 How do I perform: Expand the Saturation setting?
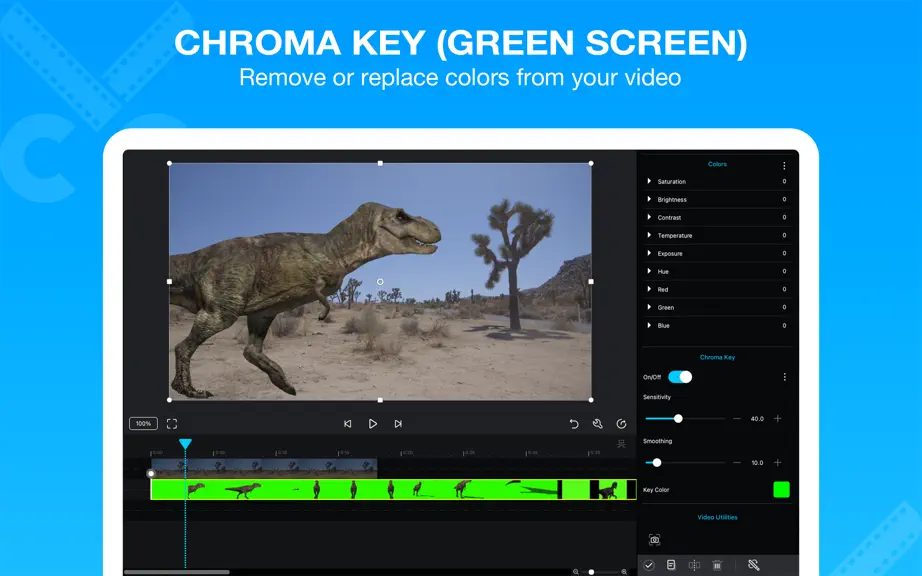[x=649, y=181]
